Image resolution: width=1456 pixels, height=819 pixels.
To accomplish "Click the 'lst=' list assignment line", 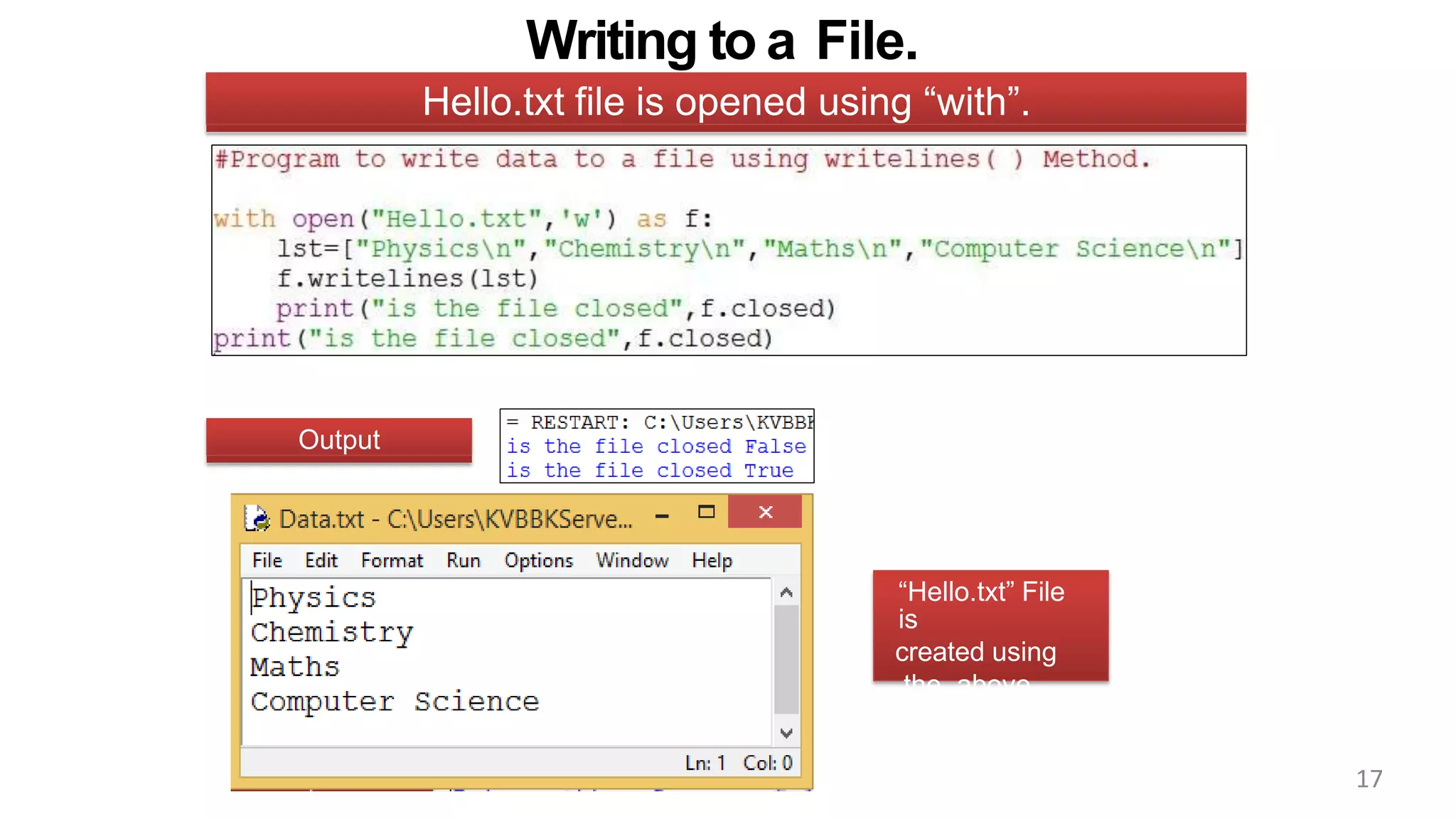I will click(x=759, y=249).
